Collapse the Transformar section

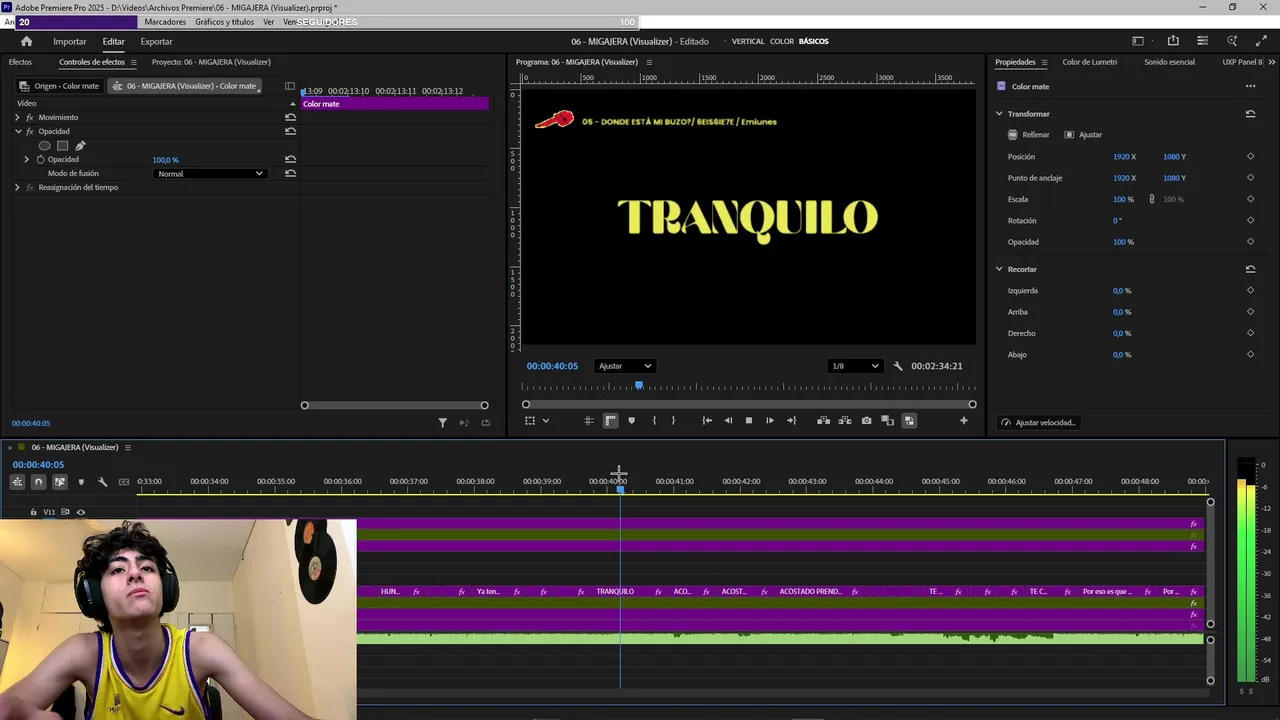pos(999,114)
